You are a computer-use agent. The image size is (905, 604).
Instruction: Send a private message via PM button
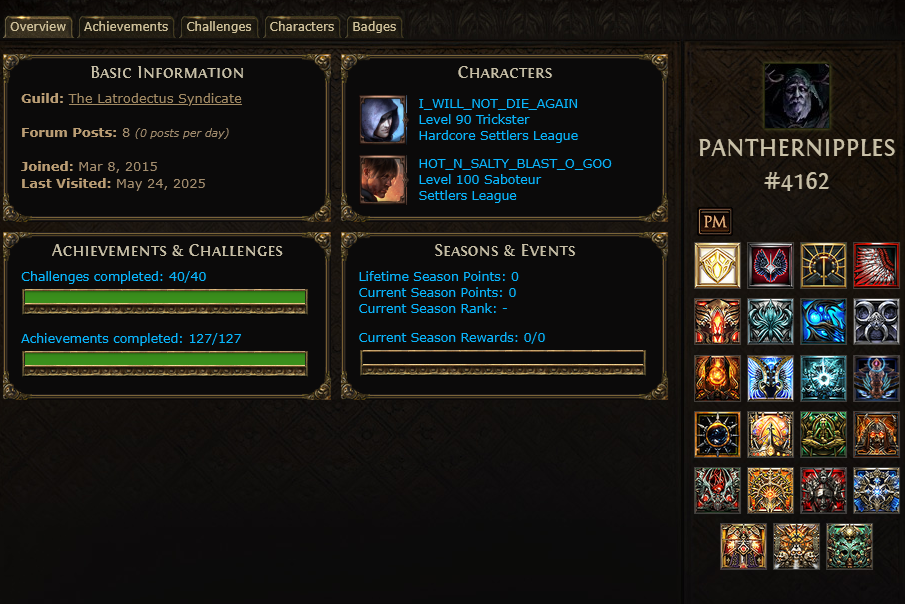715,222
